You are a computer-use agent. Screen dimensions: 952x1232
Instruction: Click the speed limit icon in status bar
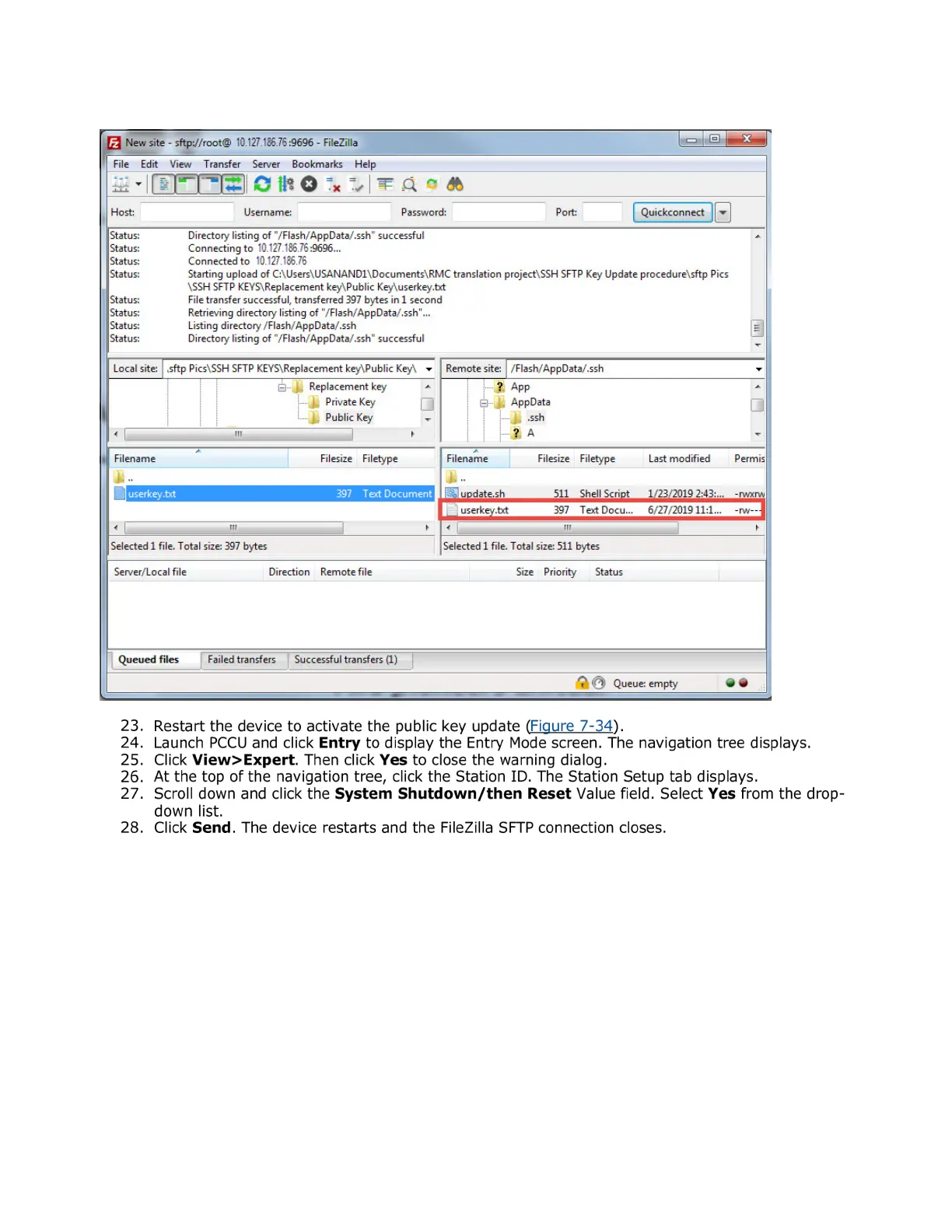[x=599, y=683]
